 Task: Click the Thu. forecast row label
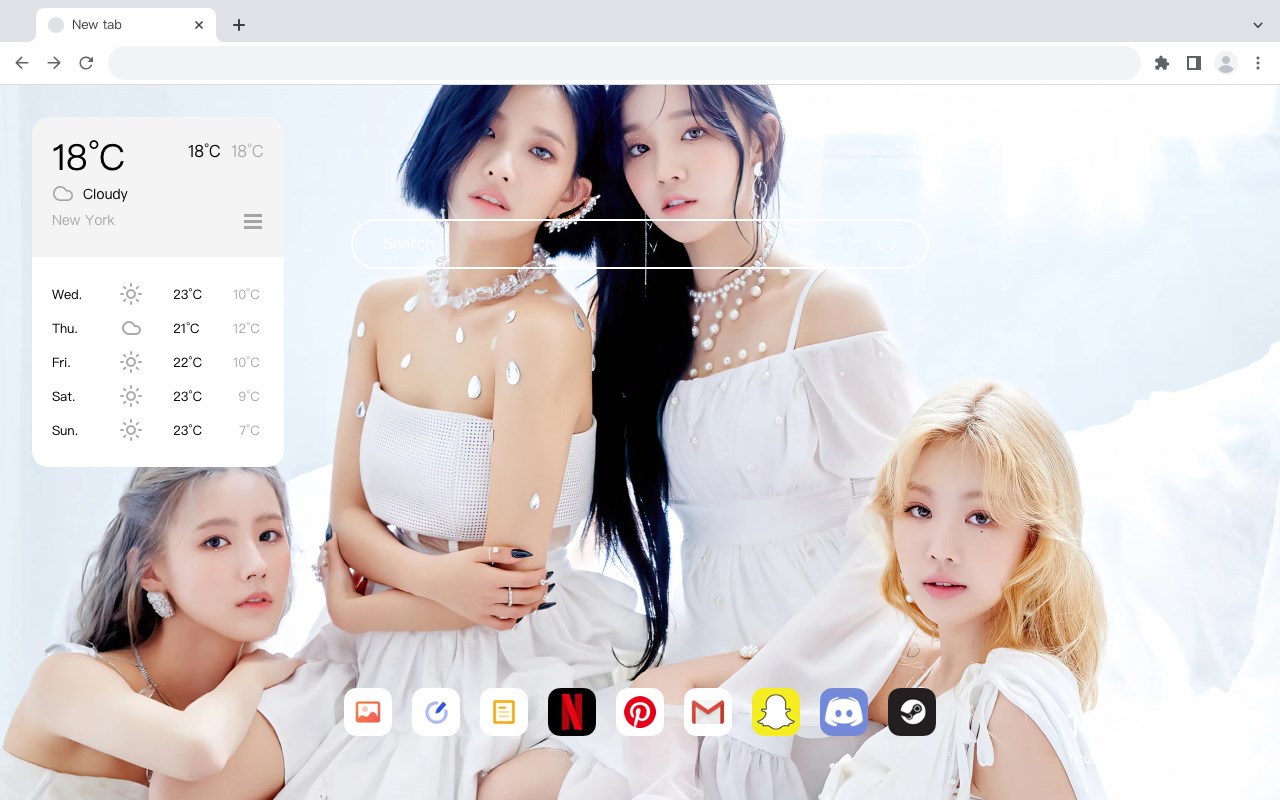[x=65, y=328]
